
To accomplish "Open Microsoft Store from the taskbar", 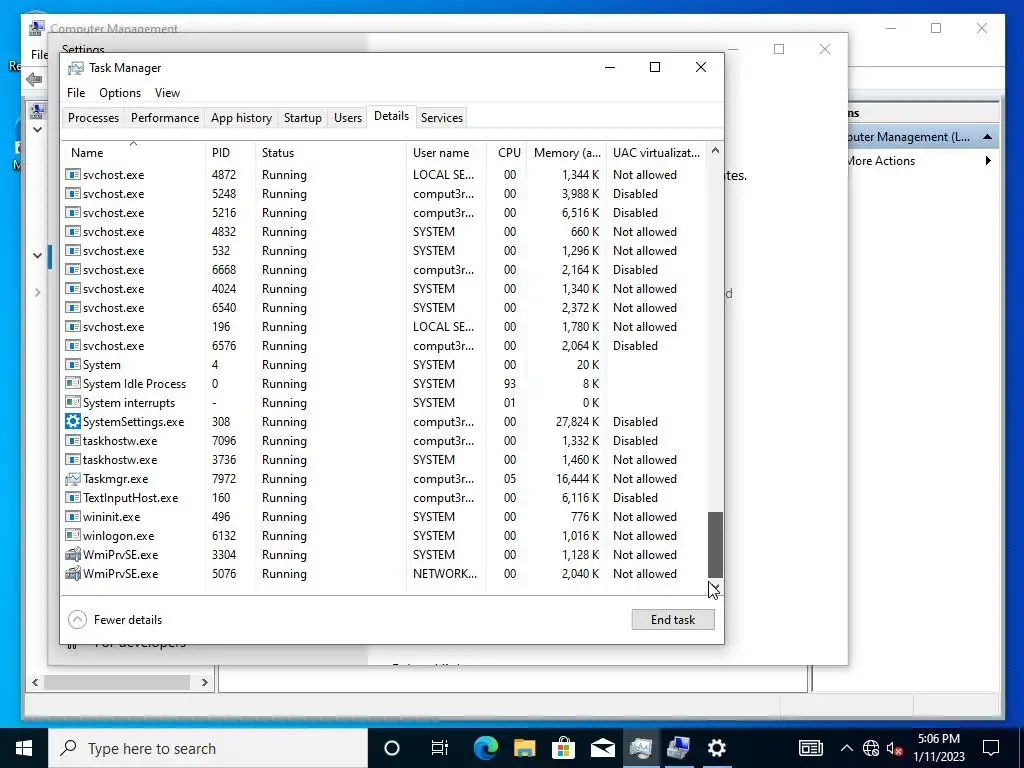I will click(x=563, y=748).
